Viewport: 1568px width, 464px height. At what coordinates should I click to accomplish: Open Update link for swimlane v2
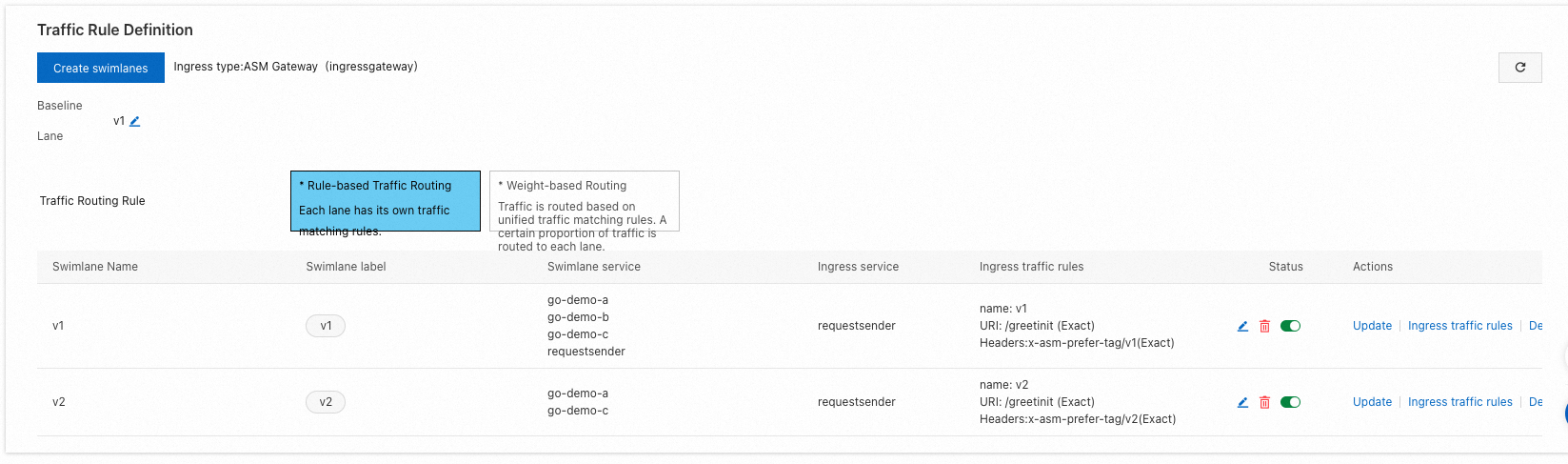[x=1372, y=402]
